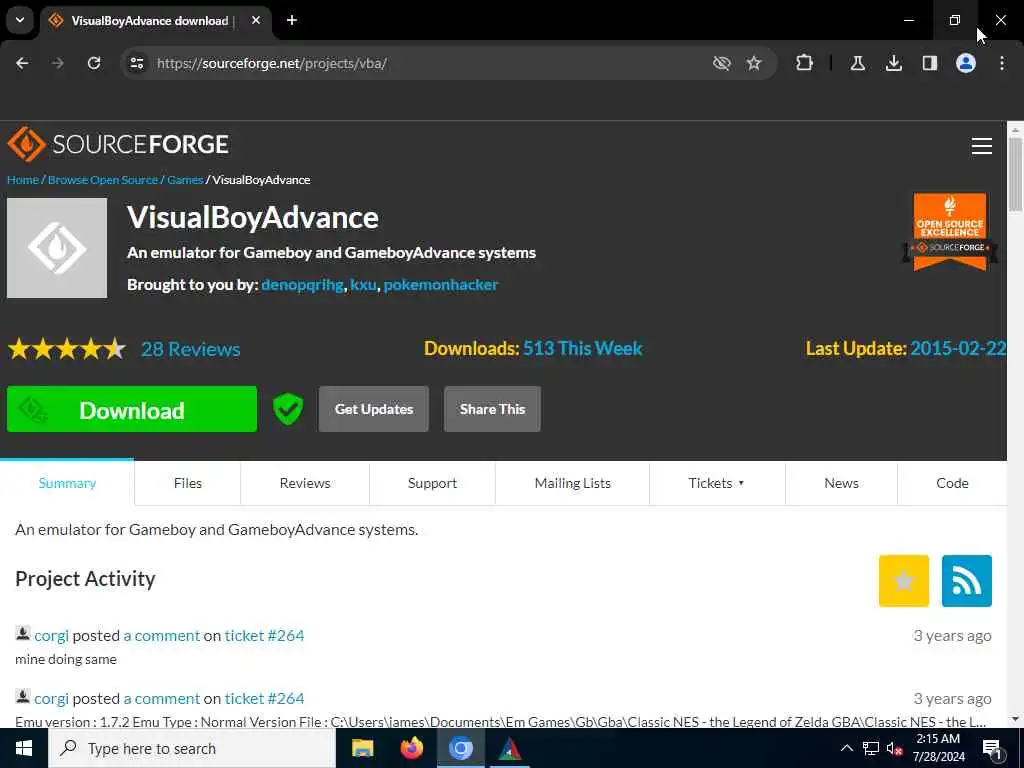Bookmark this page with the star
Image resolution: width=1024 pixels, height=768 pixels.
(754, 63)
